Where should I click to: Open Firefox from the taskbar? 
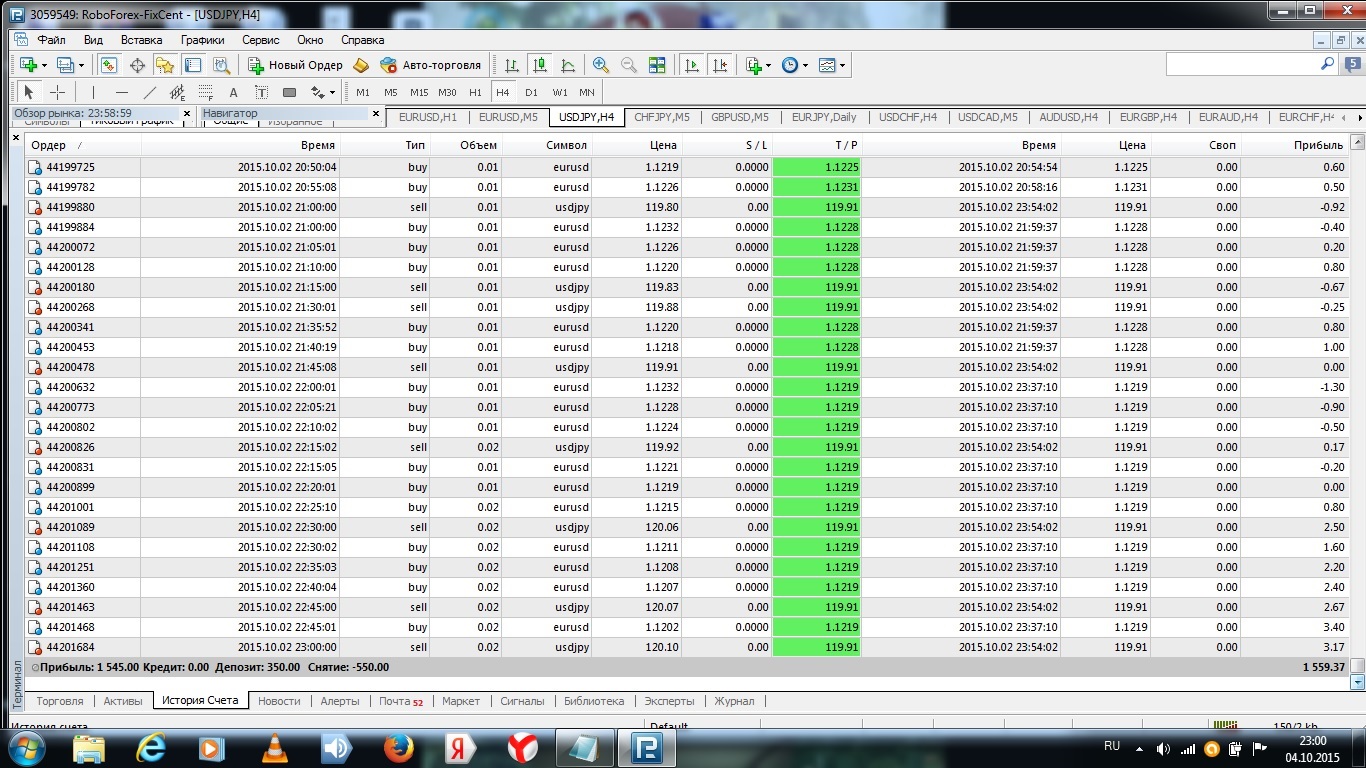tap(399, 747)
